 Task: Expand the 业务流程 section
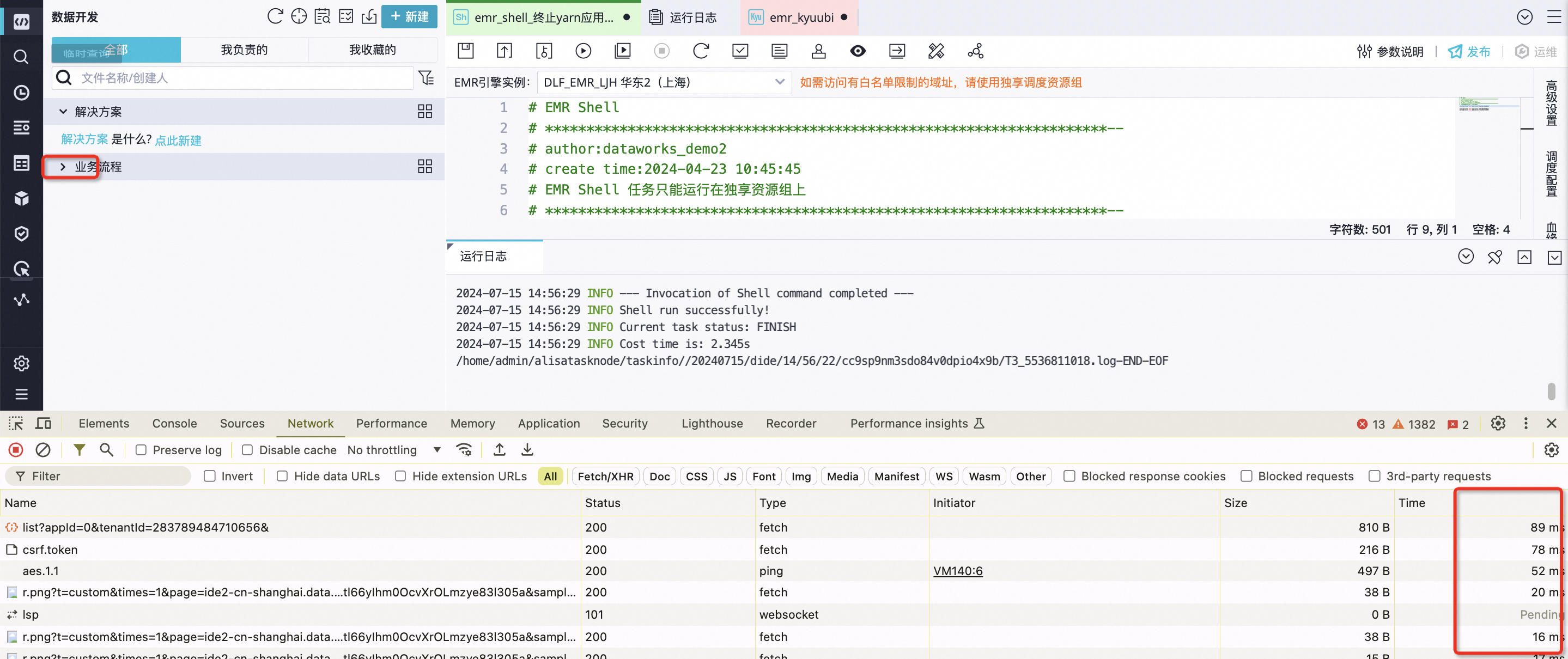pyautogui.click(x=63, y=166)
